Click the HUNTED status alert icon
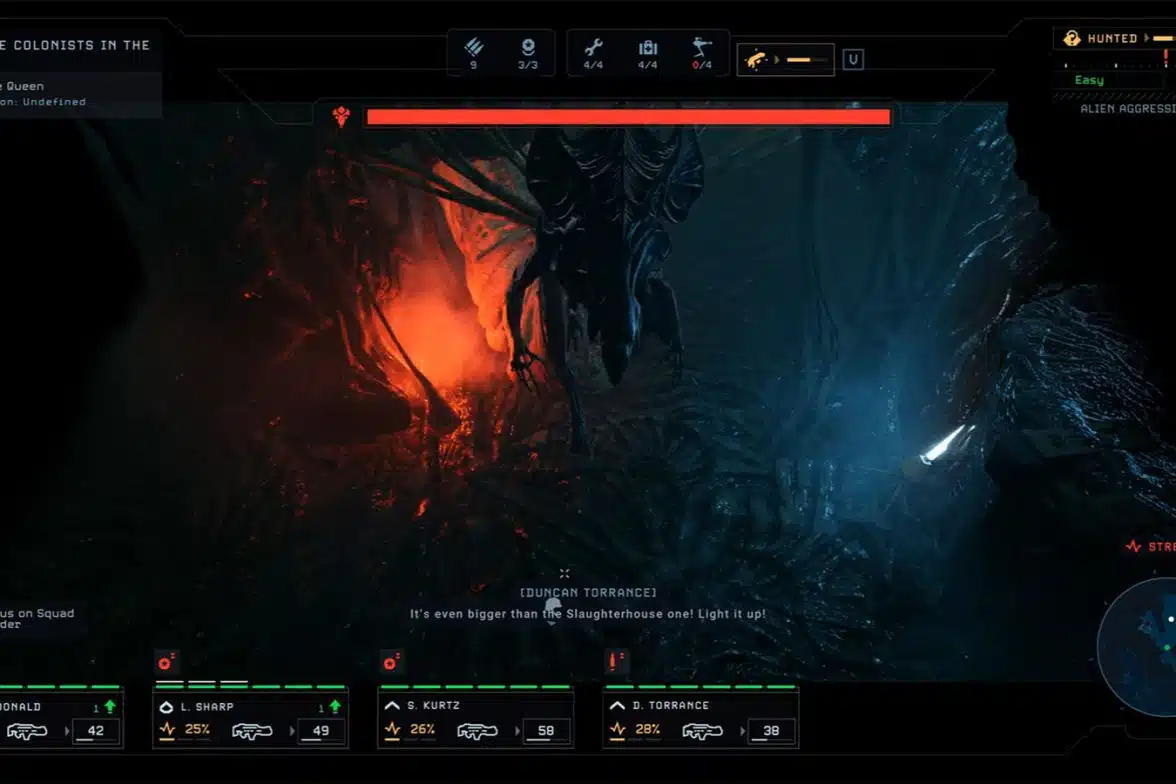This screenshot has width=1176, height=784. (1072, 38)
